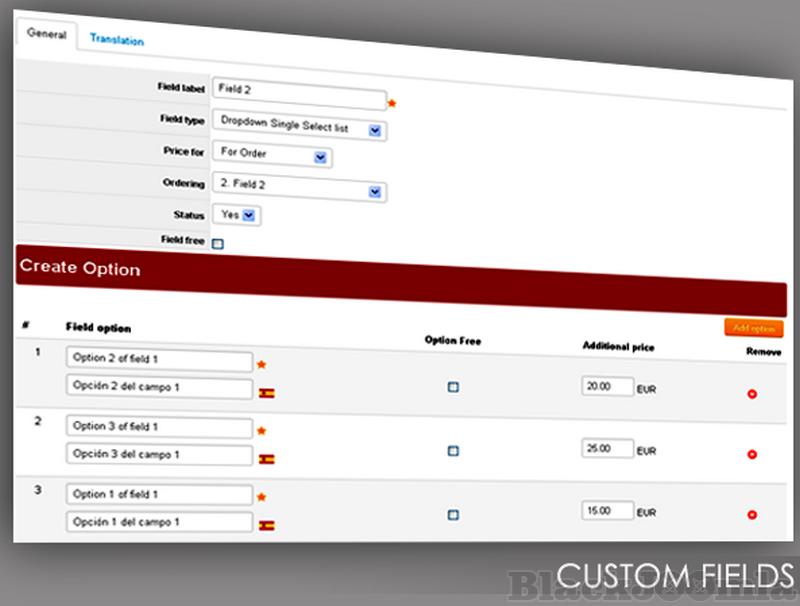Toggle Option Free checkbox for row 3
The height and width of the screenshot is (606, 800).
pos(453,515)
